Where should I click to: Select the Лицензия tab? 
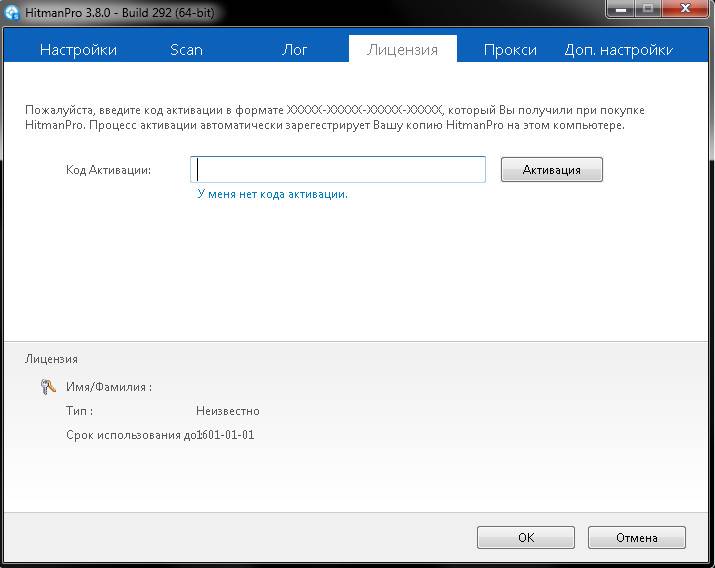coord(402,49)
